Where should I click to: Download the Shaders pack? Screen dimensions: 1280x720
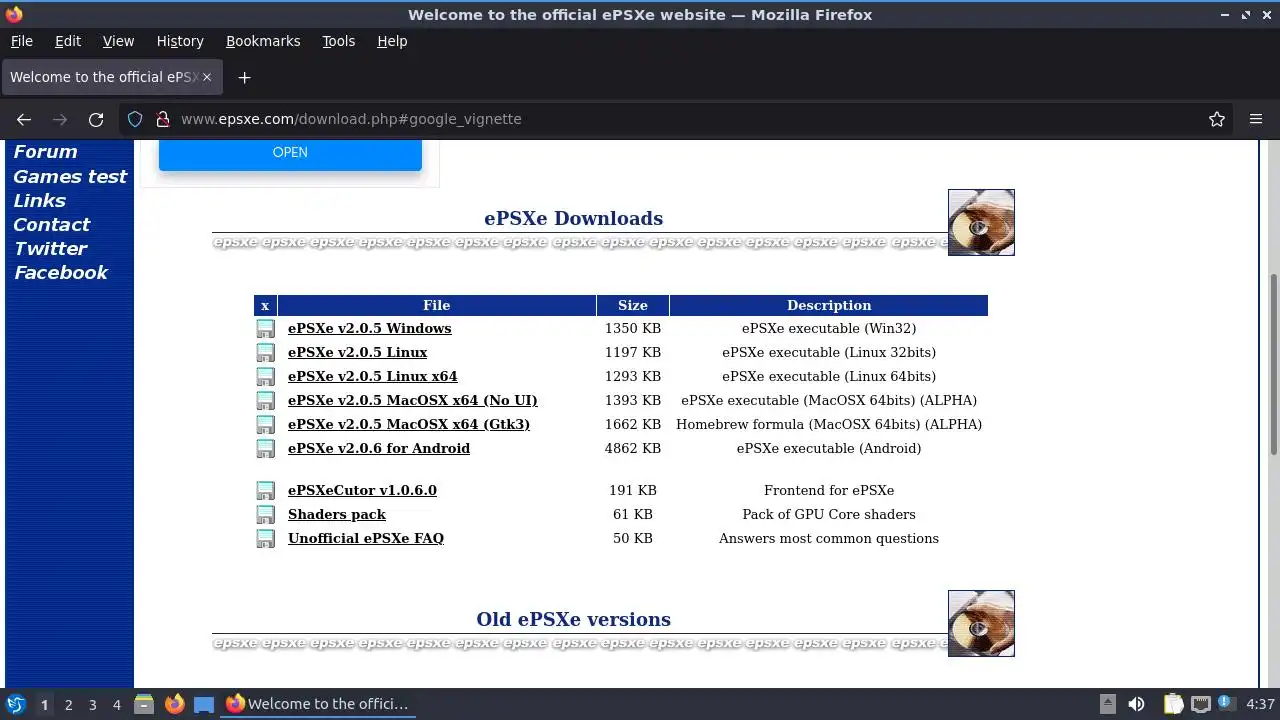click(336, 514)
